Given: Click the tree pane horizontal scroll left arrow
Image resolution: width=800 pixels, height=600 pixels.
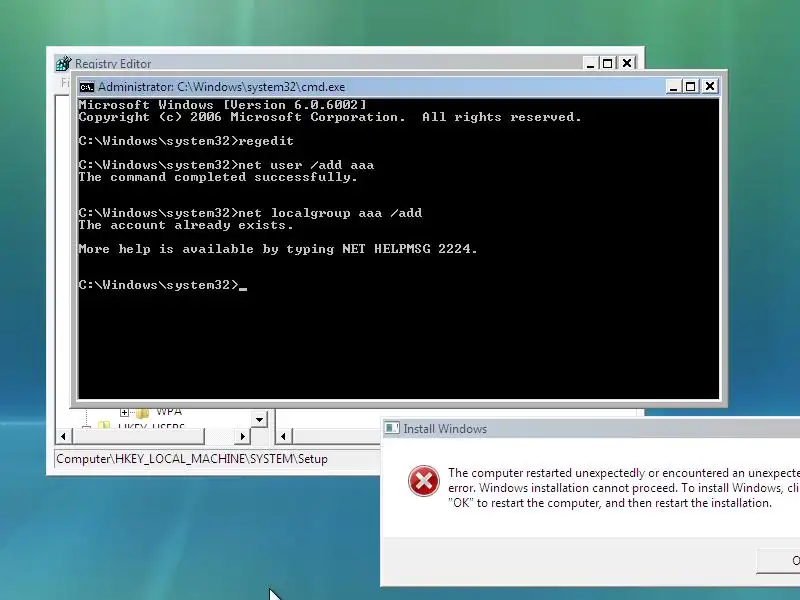Looking at the screenshot, I should coord(63,436).
